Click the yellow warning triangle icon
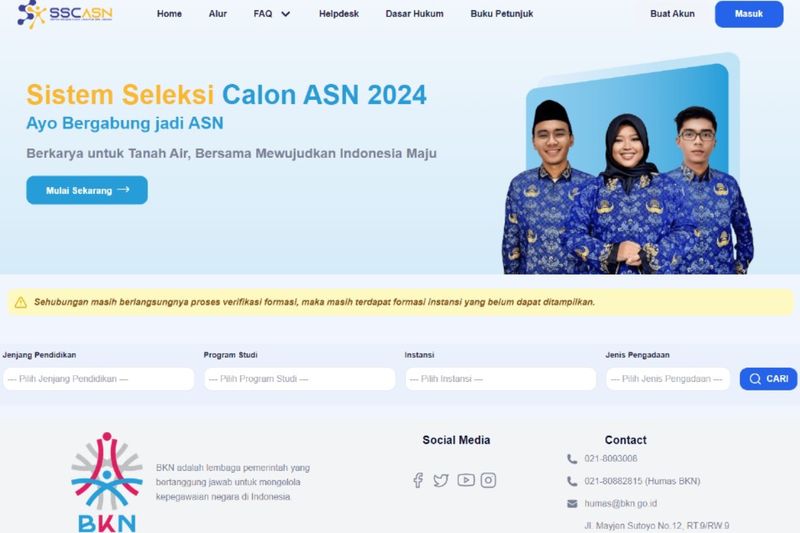This screenshot has width=800, height=533. (x=21, y=302)
